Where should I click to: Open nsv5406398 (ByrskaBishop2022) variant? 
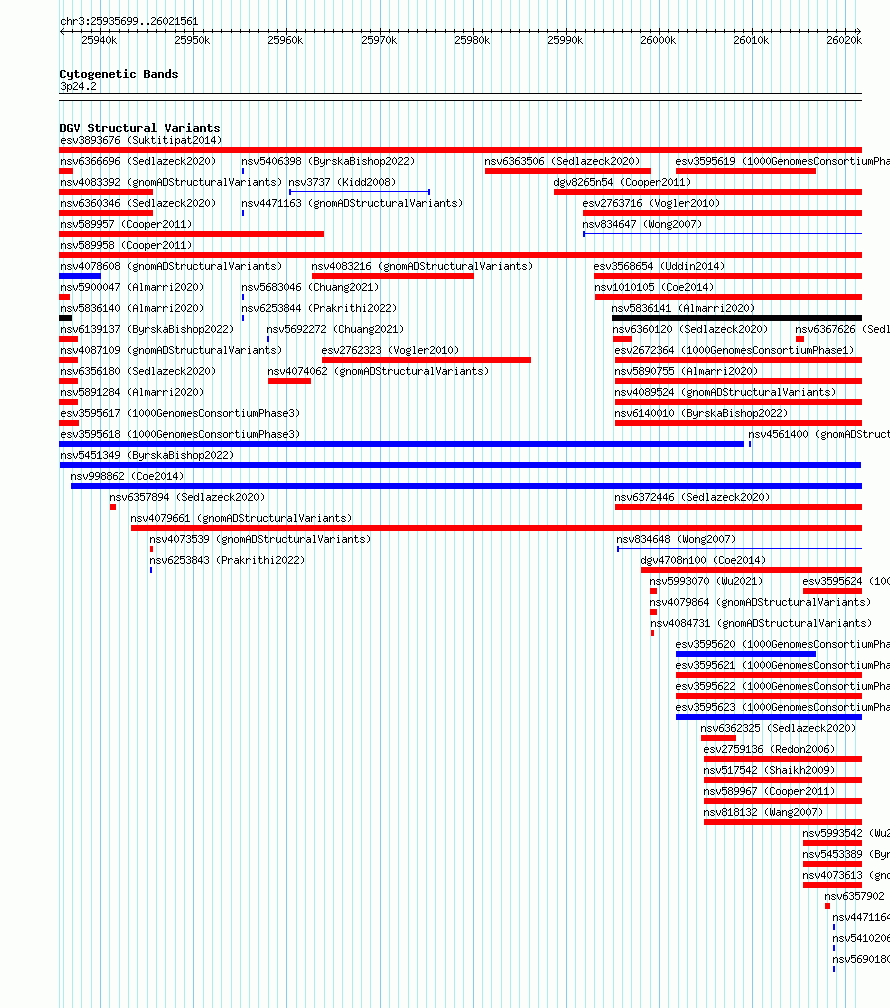(328, 161)
